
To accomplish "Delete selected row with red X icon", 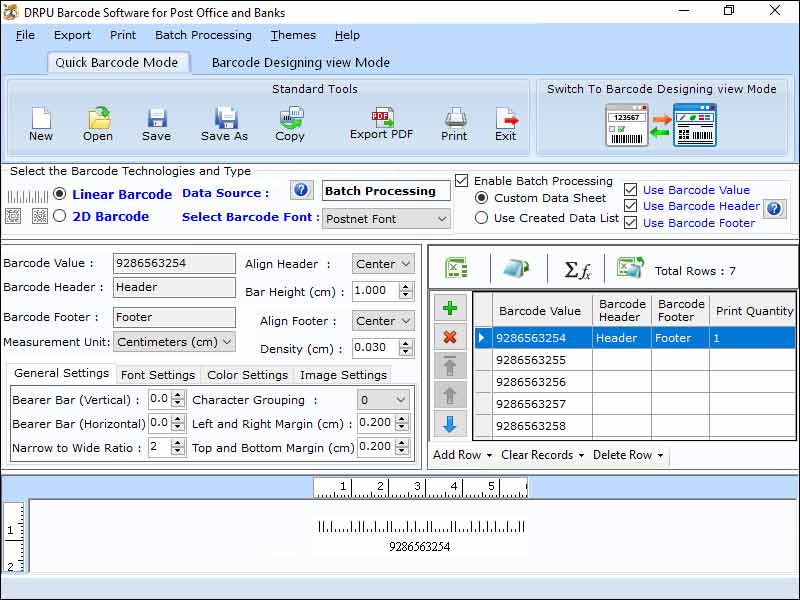I will pos(450,336).
